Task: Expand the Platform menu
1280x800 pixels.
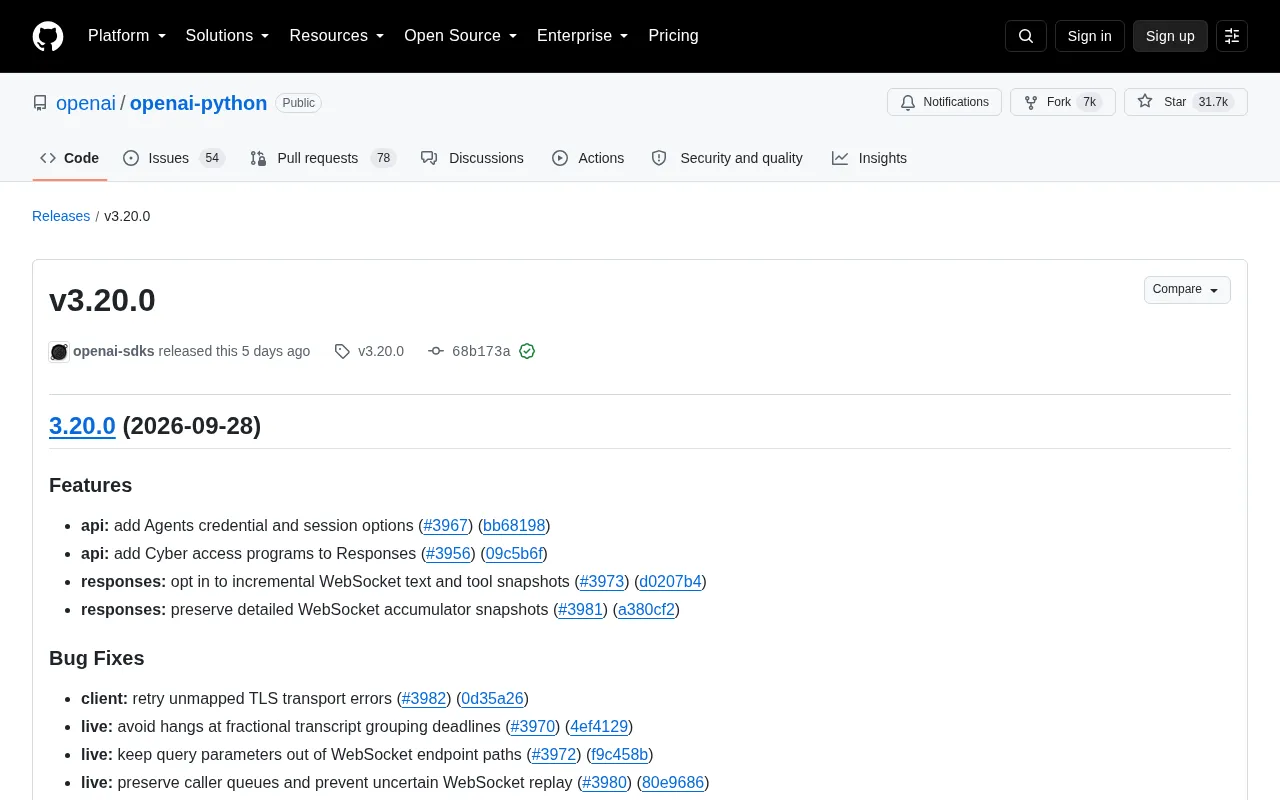Action: [x=127, y=36]
